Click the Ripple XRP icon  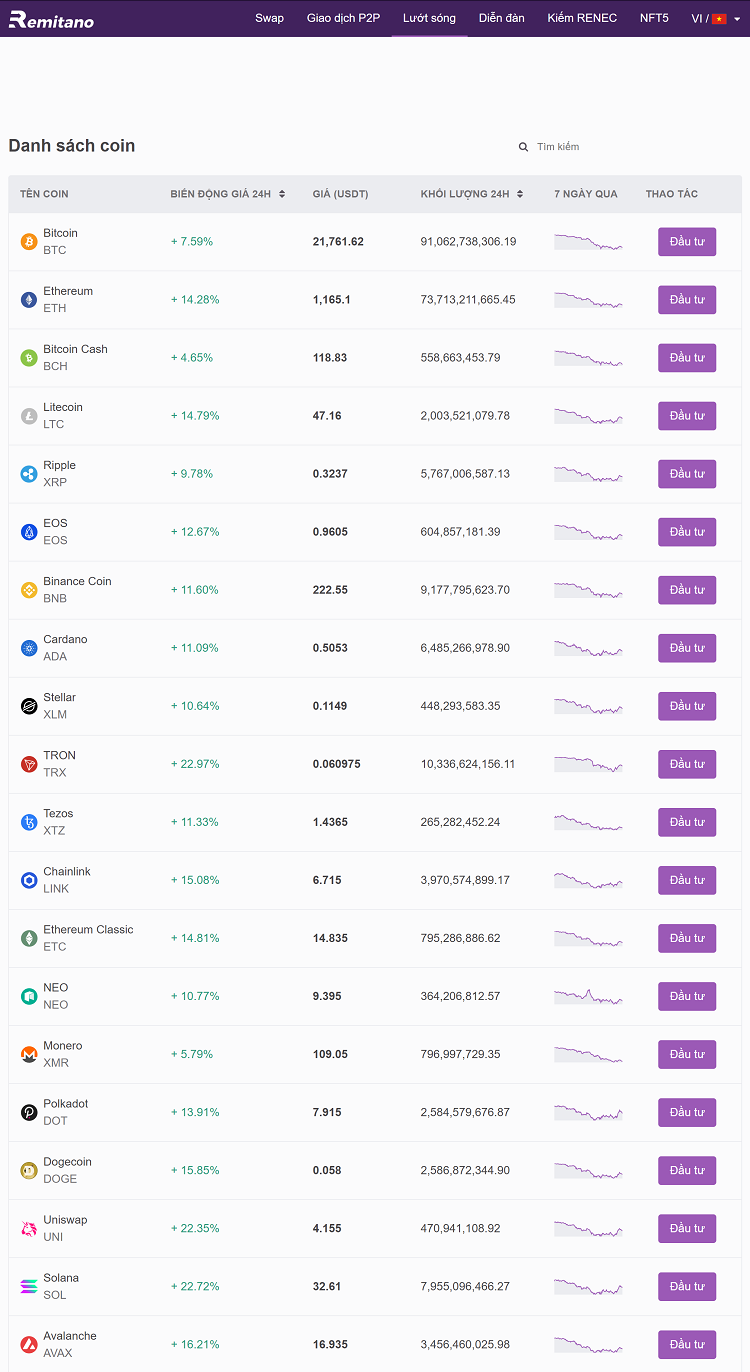(29, 474)
